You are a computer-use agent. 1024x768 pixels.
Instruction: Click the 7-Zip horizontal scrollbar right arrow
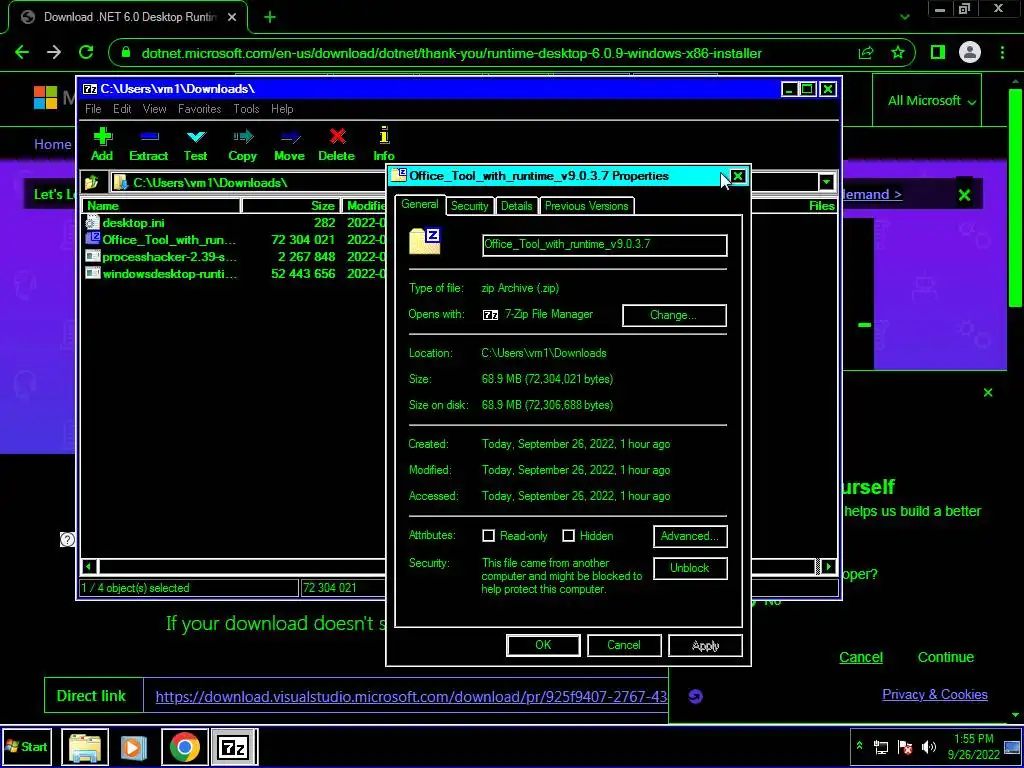tap(828, 567)
